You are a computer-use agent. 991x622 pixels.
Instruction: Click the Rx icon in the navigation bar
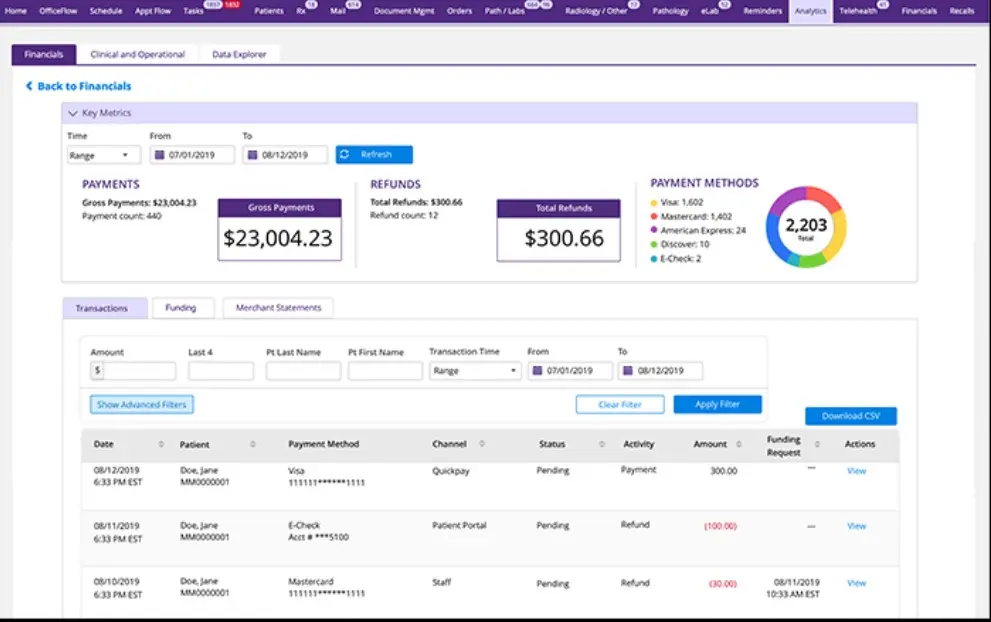pyautogui.click(x=303, y=10)
